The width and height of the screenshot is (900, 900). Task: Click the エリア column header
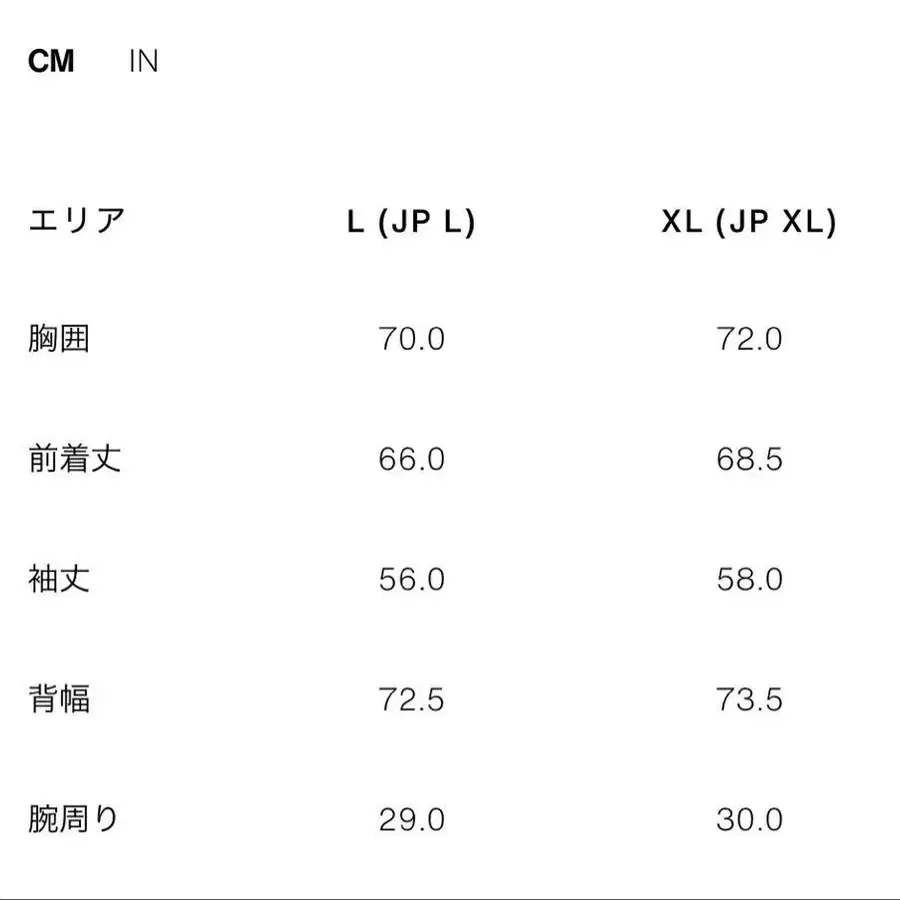[x=77, y=220]
